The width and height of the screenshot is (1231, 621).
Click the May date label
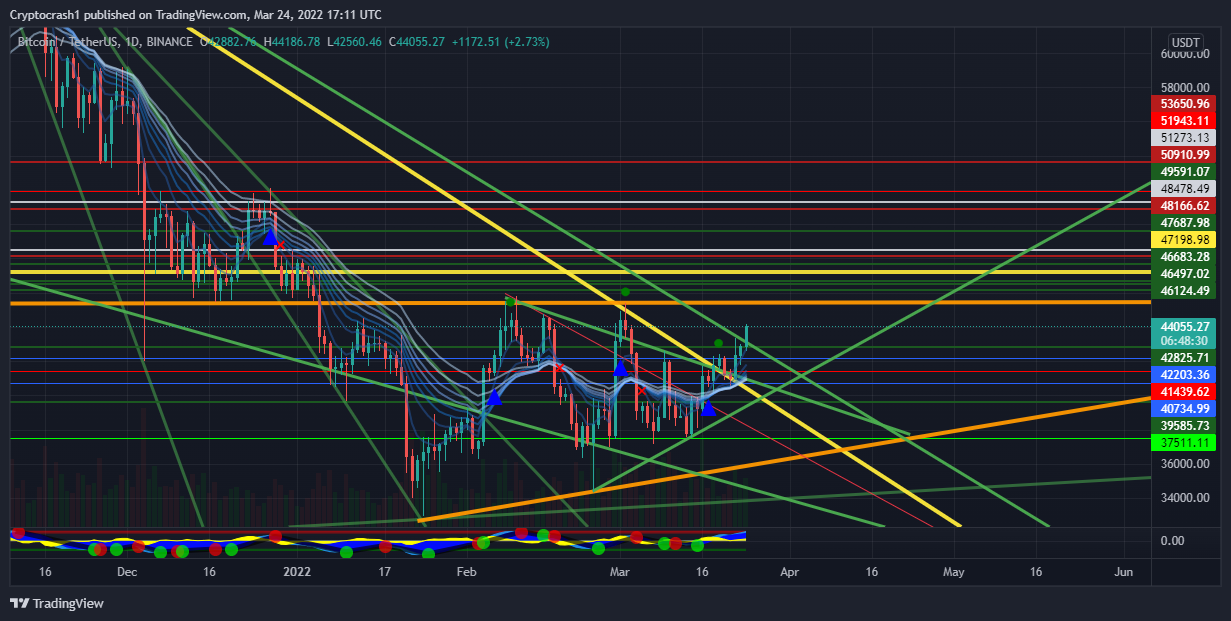pos(953,573)
